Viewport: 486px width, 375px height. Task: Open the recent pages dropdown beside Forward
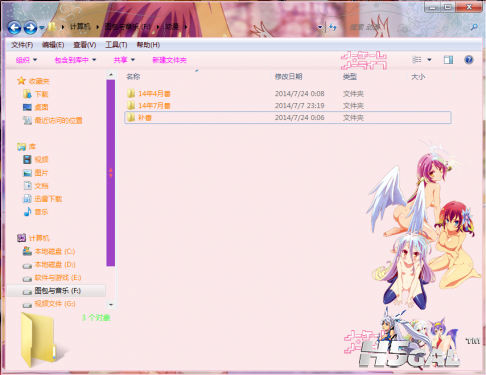click(x=42, y=28)
